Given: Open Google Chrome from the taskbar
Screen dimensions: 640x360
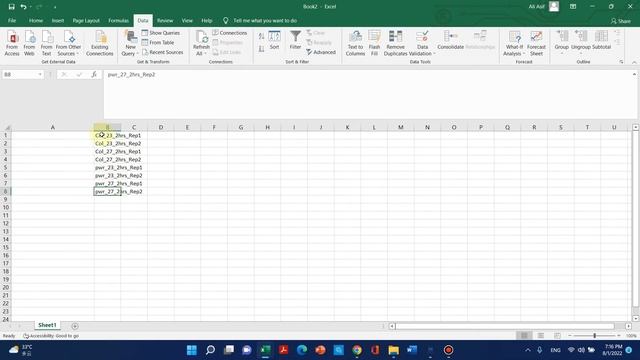Looking at the screenshot, I should [357, 350].
